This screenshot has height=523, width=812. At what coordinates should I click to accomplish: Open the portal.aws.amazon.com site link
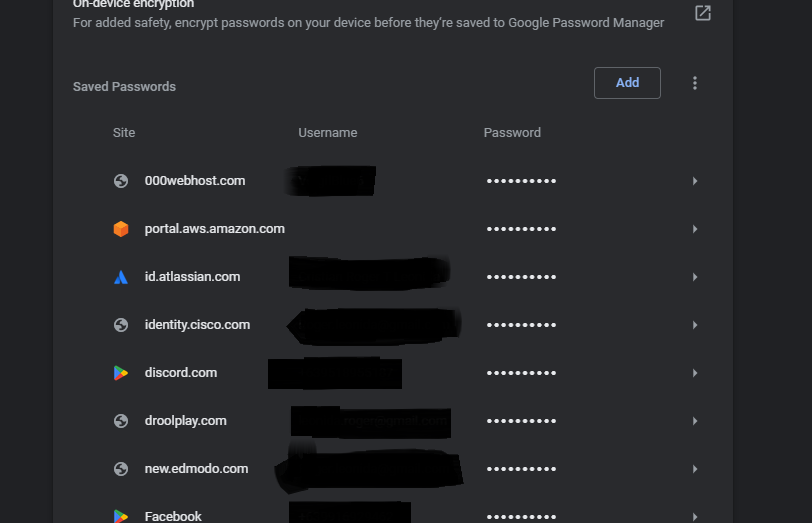point(214,229)
